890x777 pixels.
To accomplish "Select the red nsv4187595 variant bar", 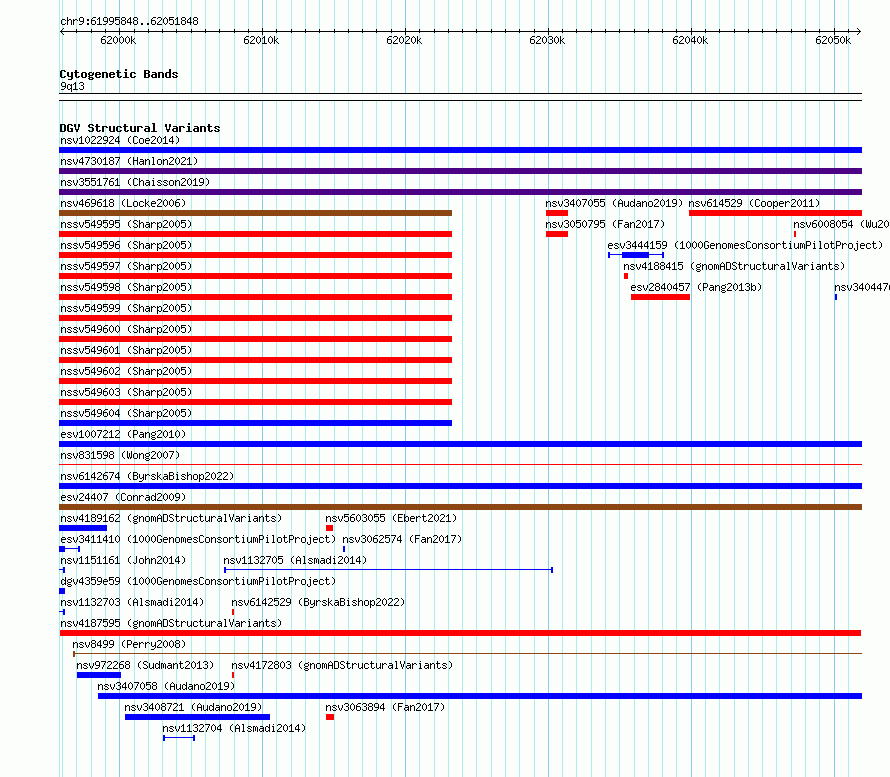I will (x=460, y=633).
